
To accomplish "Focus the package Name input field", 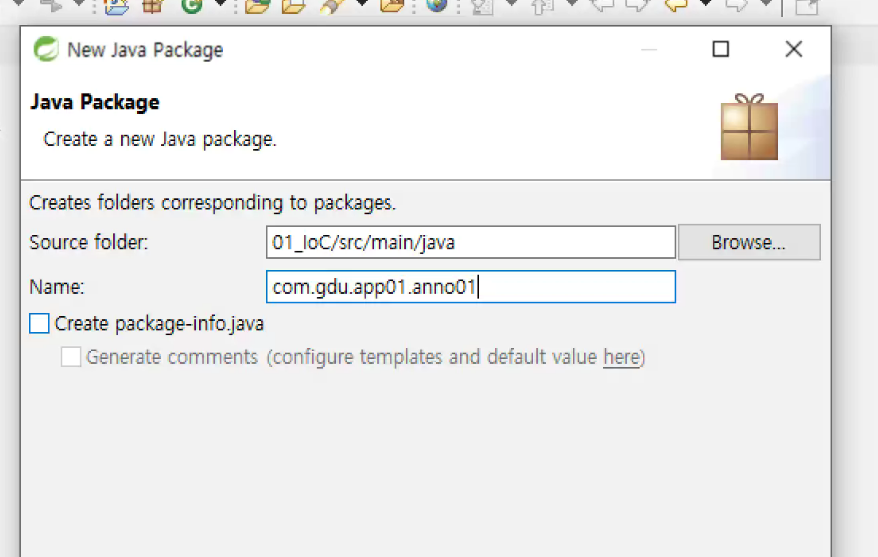I will 471,287.
